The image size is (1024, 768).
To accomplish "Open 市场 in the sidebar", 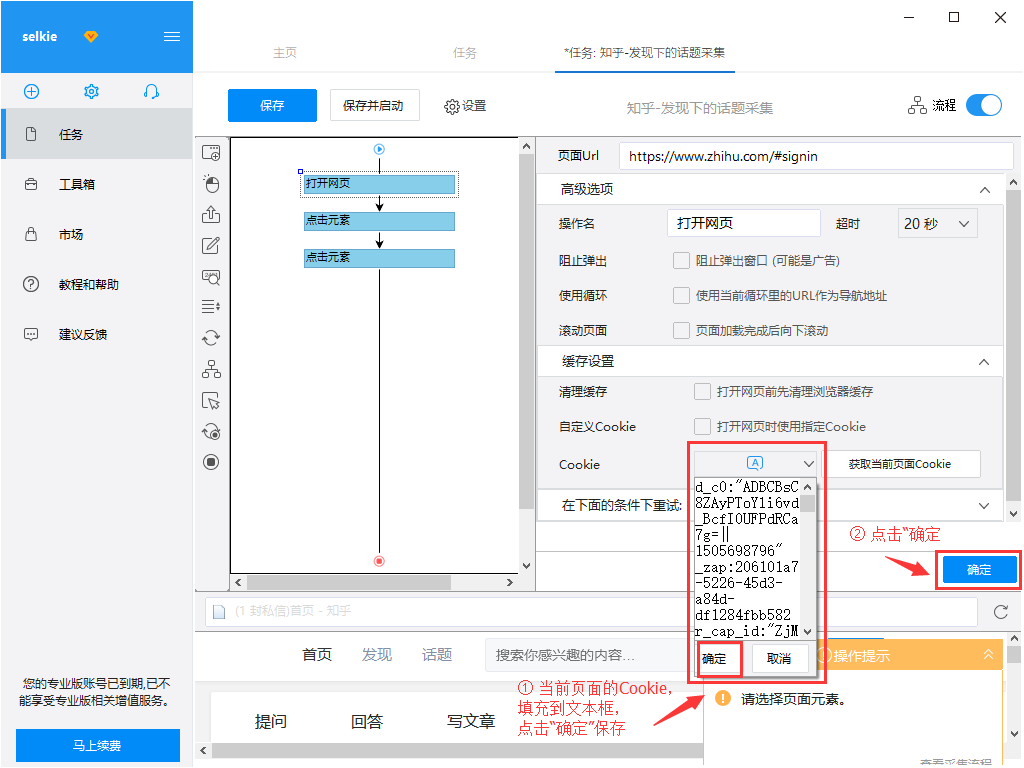I will pyautogui.click(x=97, y=234).
